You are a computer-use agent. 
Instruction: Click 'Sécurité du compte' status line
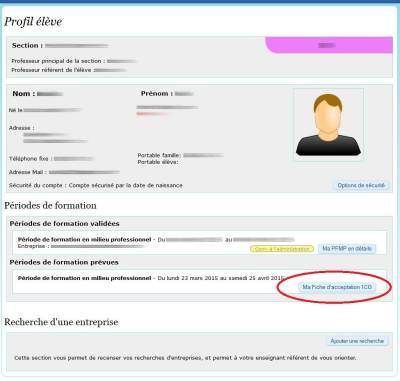tap(96, 185)
